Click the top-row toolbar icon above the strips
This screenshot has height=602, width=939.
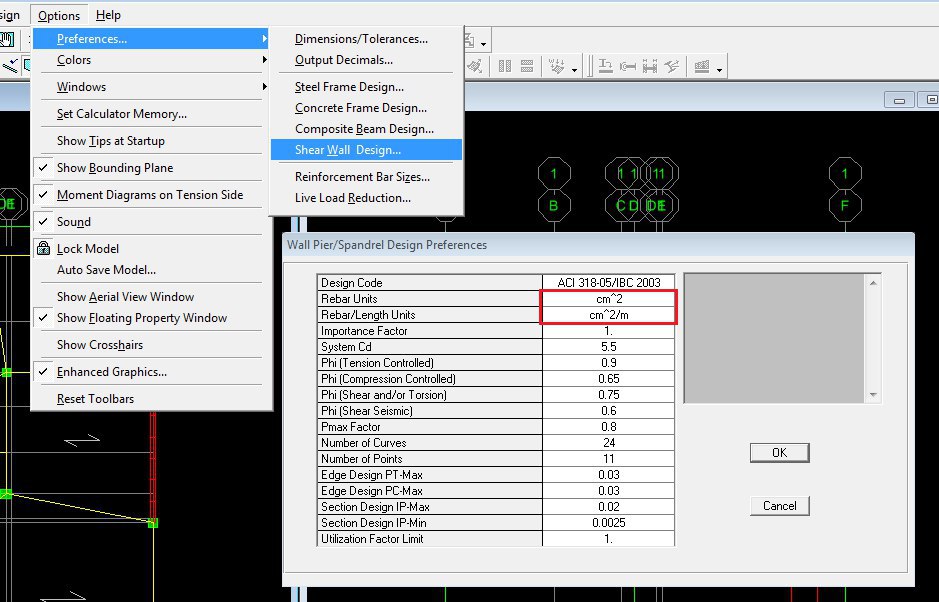pos(468,40)
